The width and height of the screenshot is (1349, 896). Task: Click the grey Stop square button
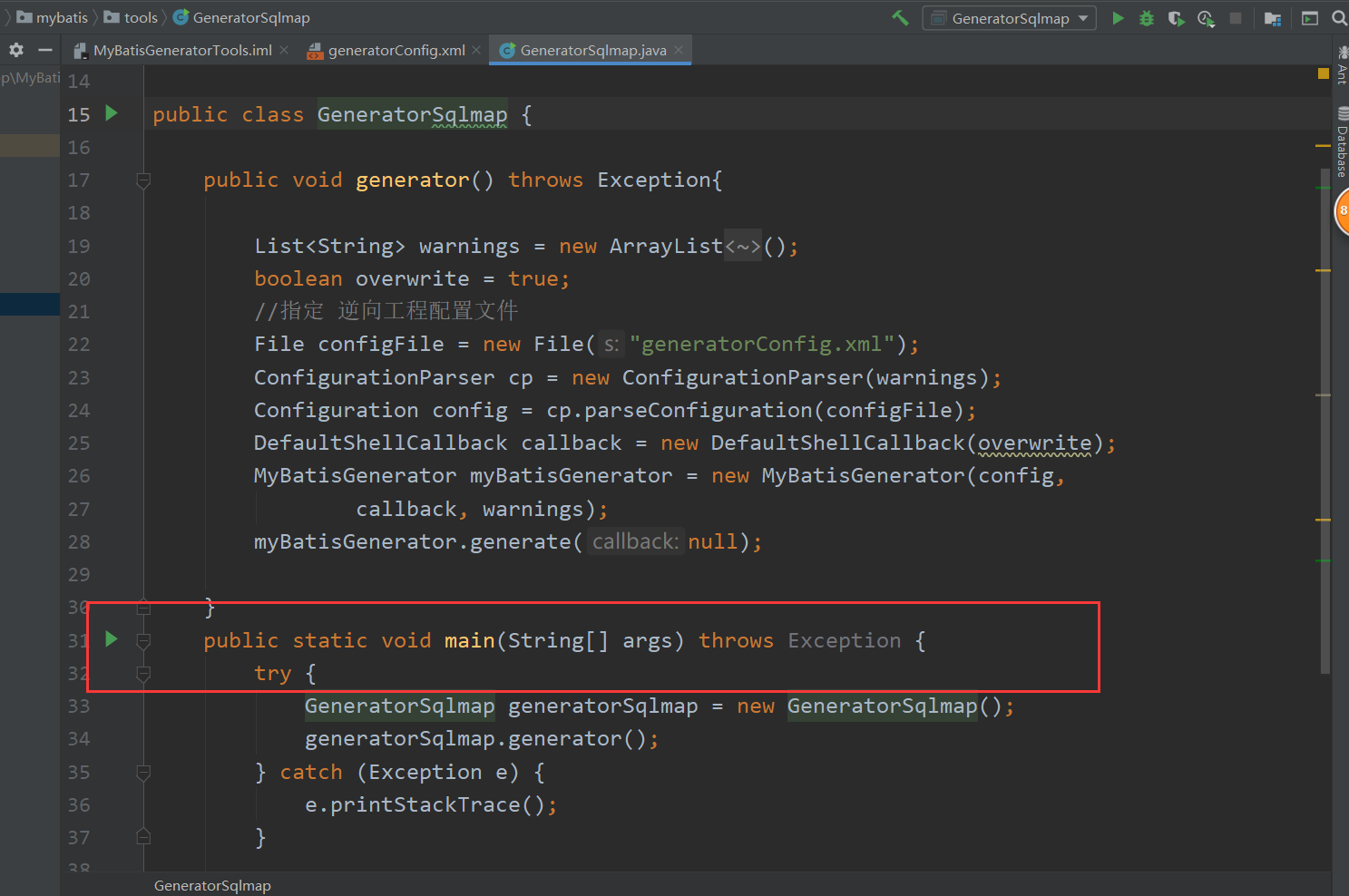1235,18
